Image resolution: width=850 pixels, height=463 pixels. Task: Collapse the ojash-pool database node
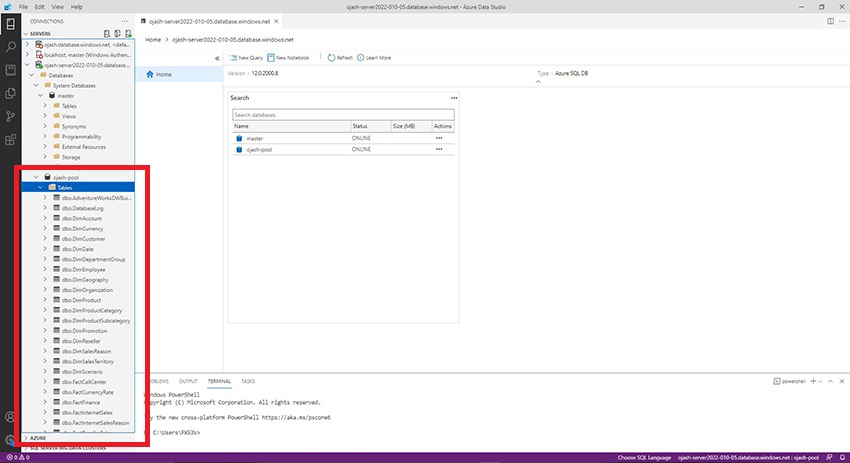click(x=36, y=177)
